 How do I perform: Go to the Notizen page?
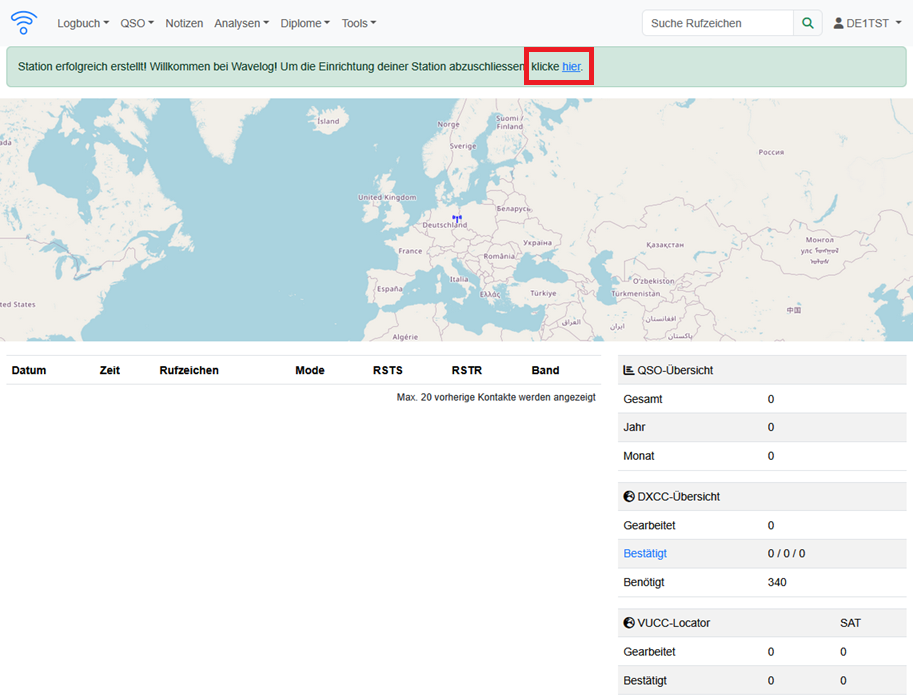[x=184, y=23]
